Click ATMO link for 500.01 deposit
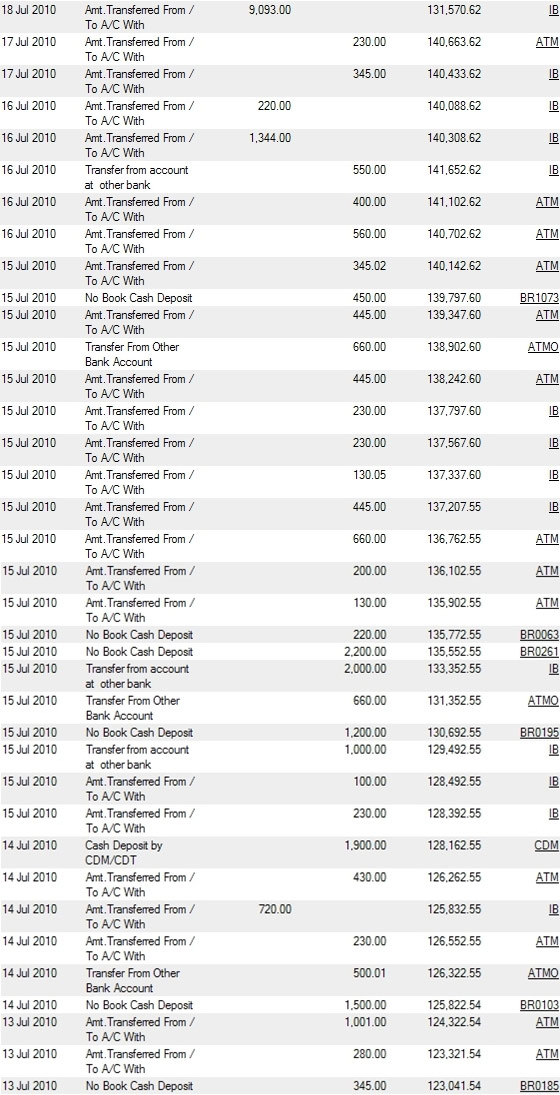Screen dimensions: 560x1095 (543, 973)
